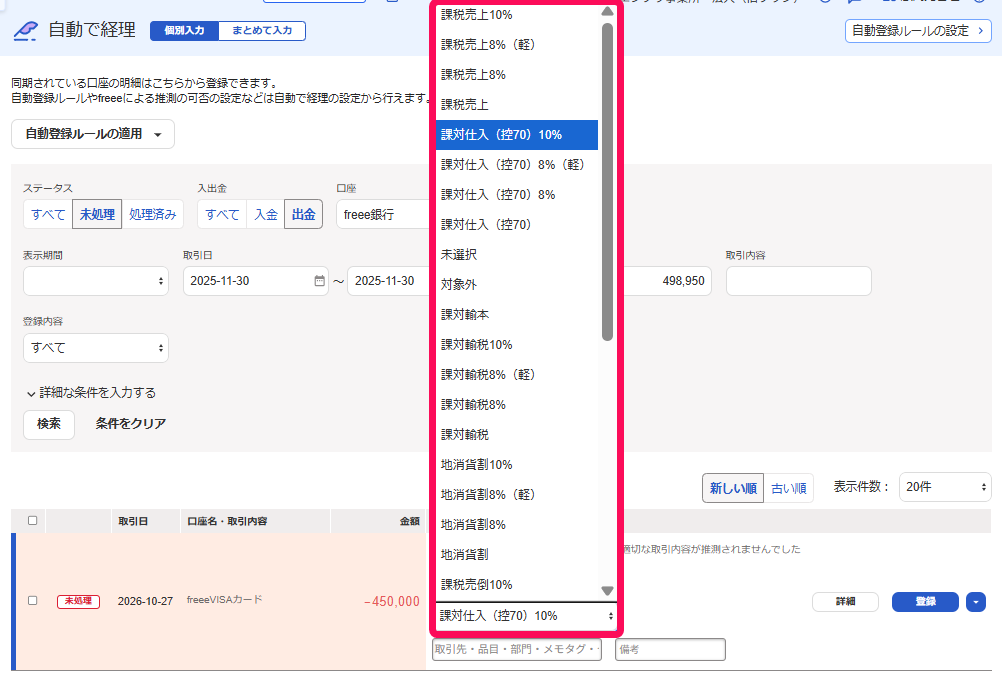Choose 地消貨割8% option
This screenshot has width=1002, height=682.
(516, 525)
